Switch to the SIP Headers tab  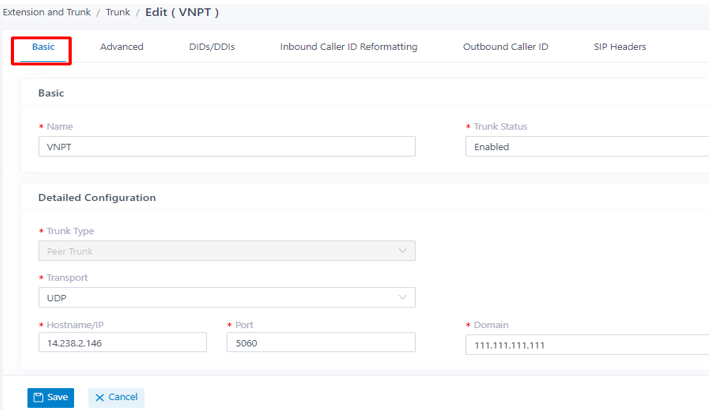619,47
